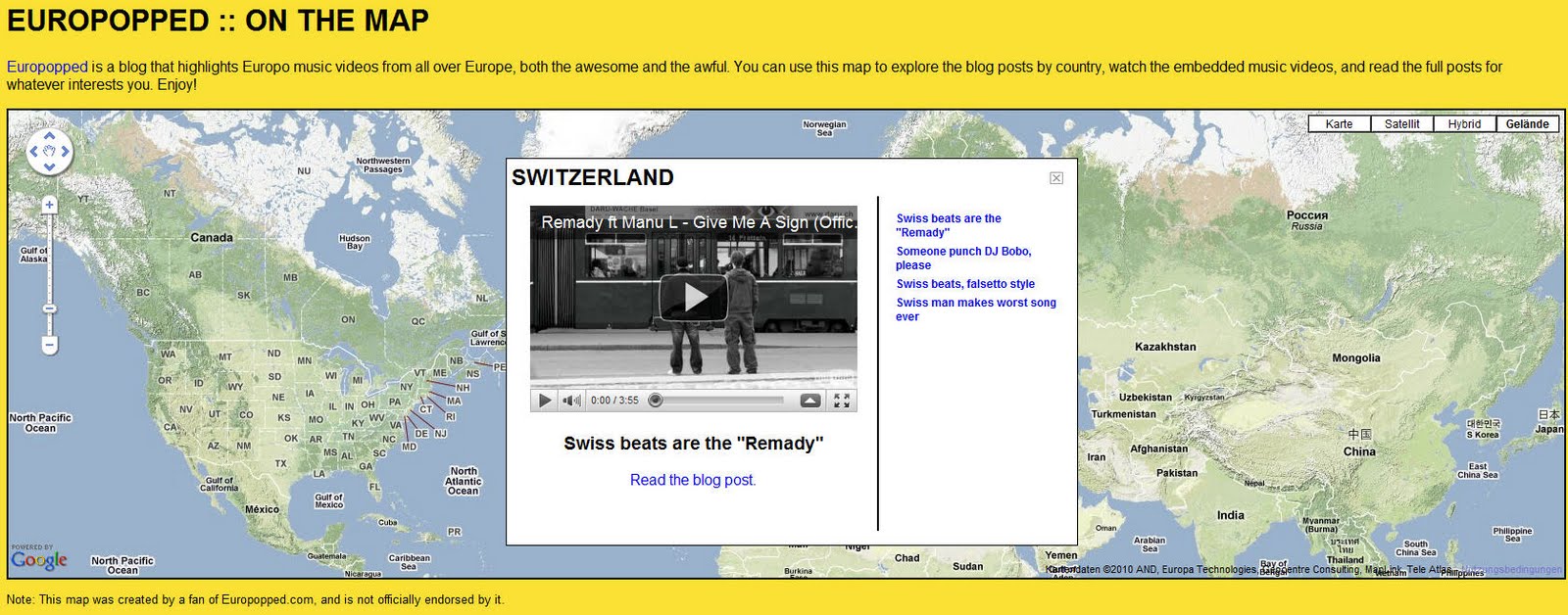
Task: Click the Google logo on the map
Action: [x=39, y=560]
